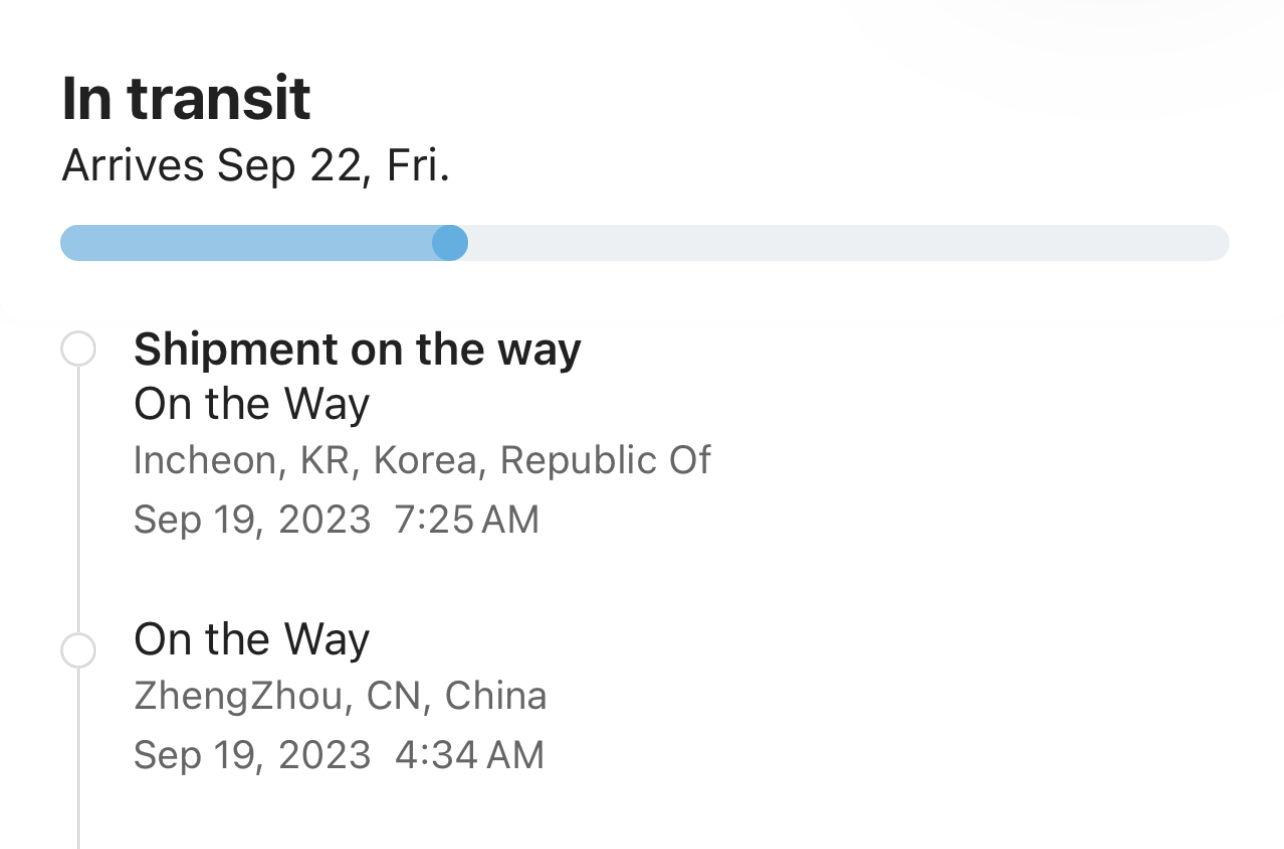The width and height of the screenshot is (1284, 849).
Task: Click the timeline line below the ZhengZhou circle
Action: (78, 760)
